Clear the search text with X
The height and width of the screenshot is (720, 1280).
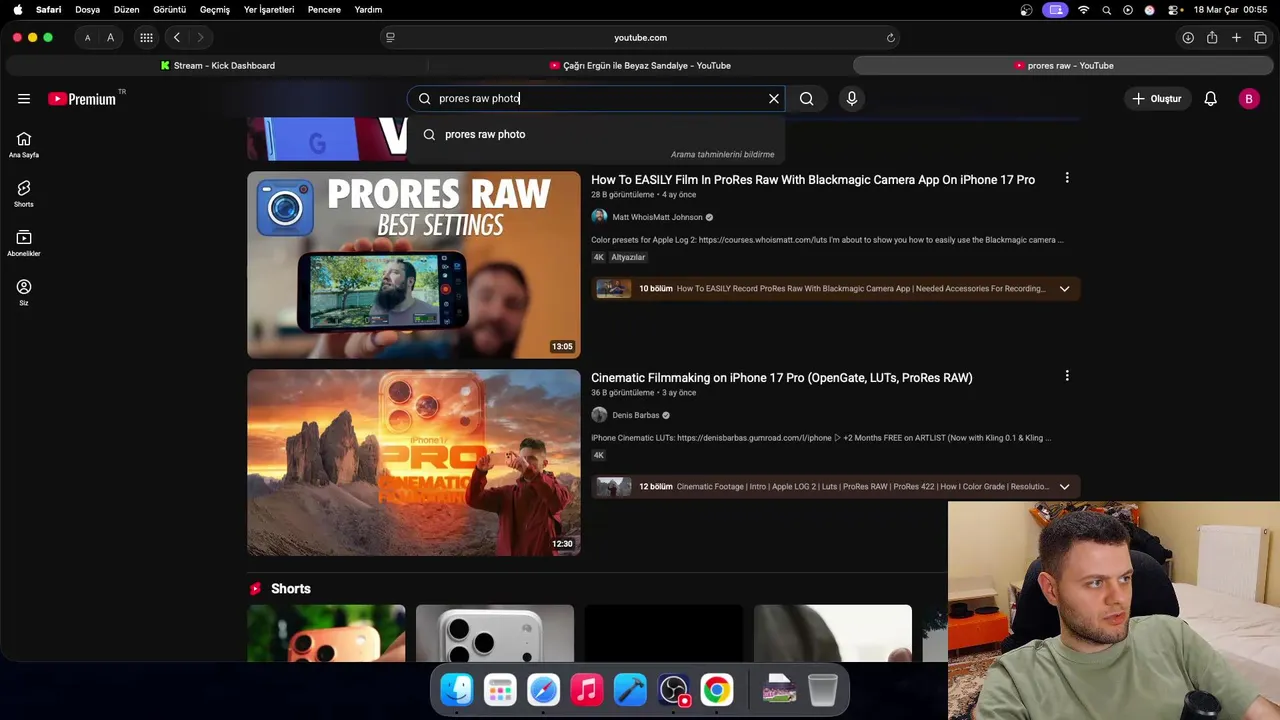click(773, 99)
